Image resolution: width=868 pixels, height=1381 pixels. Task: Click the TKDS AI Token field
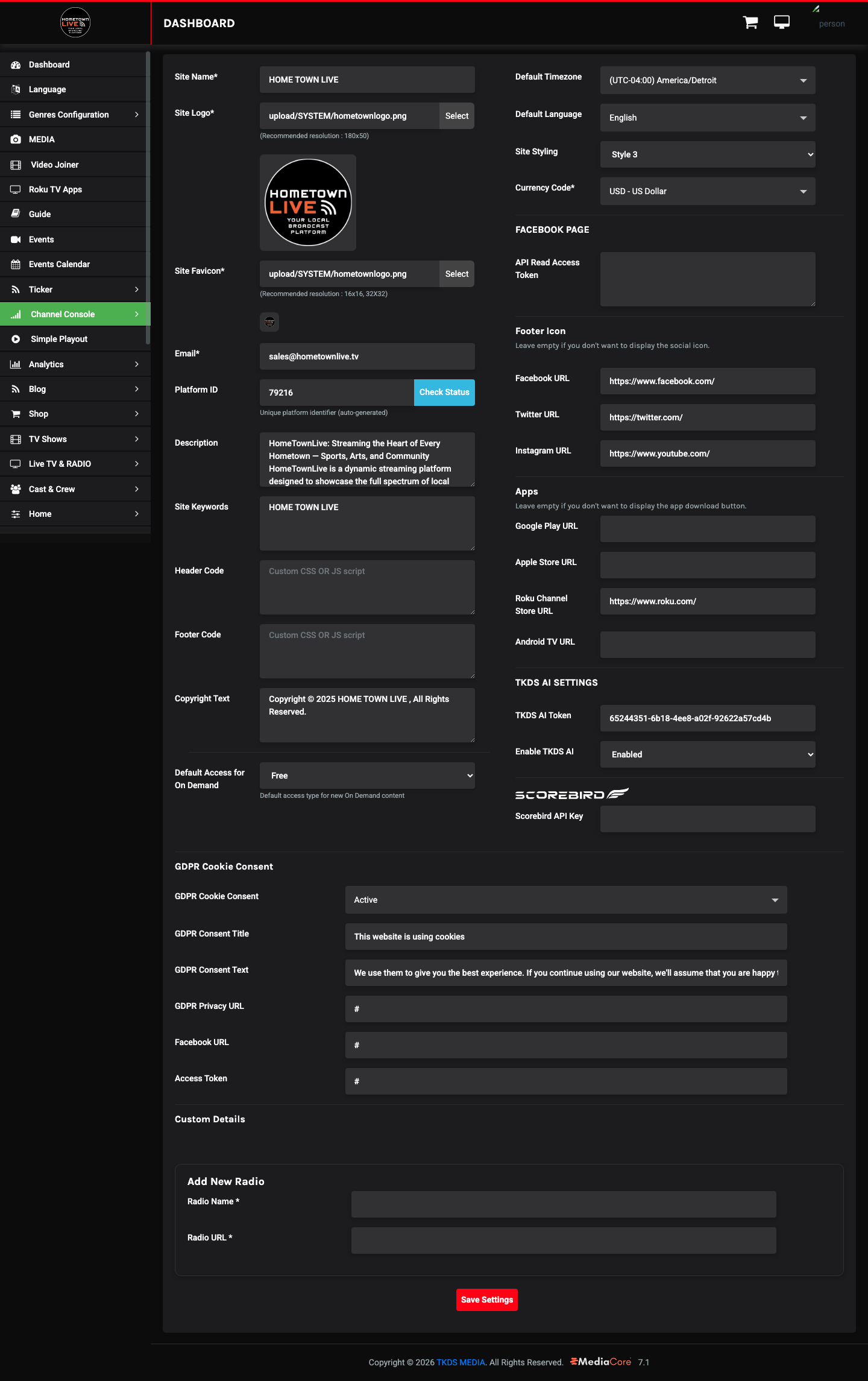[x=708, y=718]
